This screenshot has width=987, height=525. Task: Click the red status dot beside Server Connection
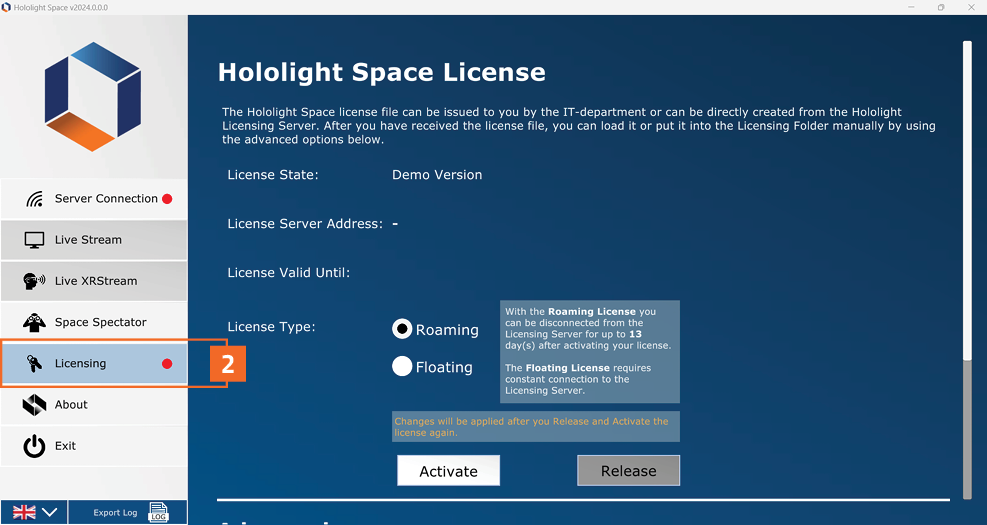click(x=167, y=199)
